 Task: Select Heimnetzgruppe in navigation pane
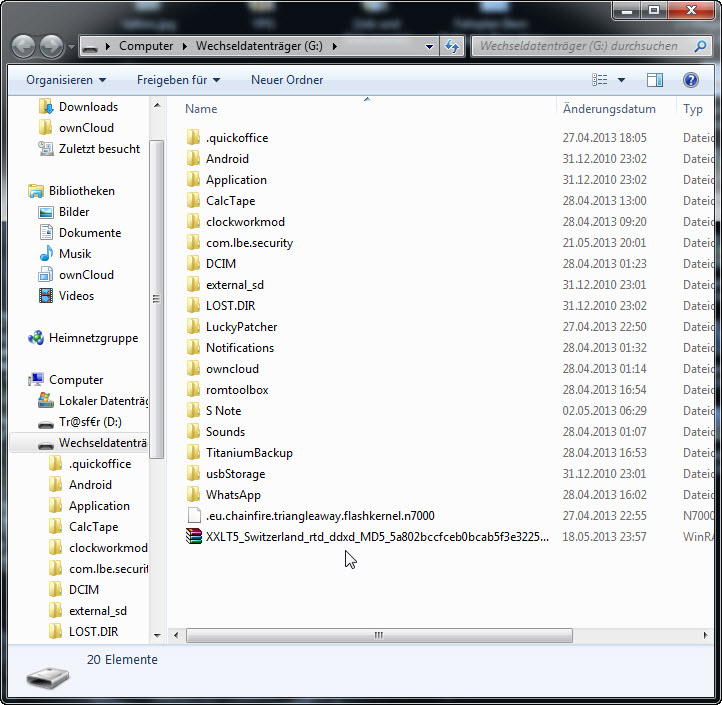pos(93,338)
